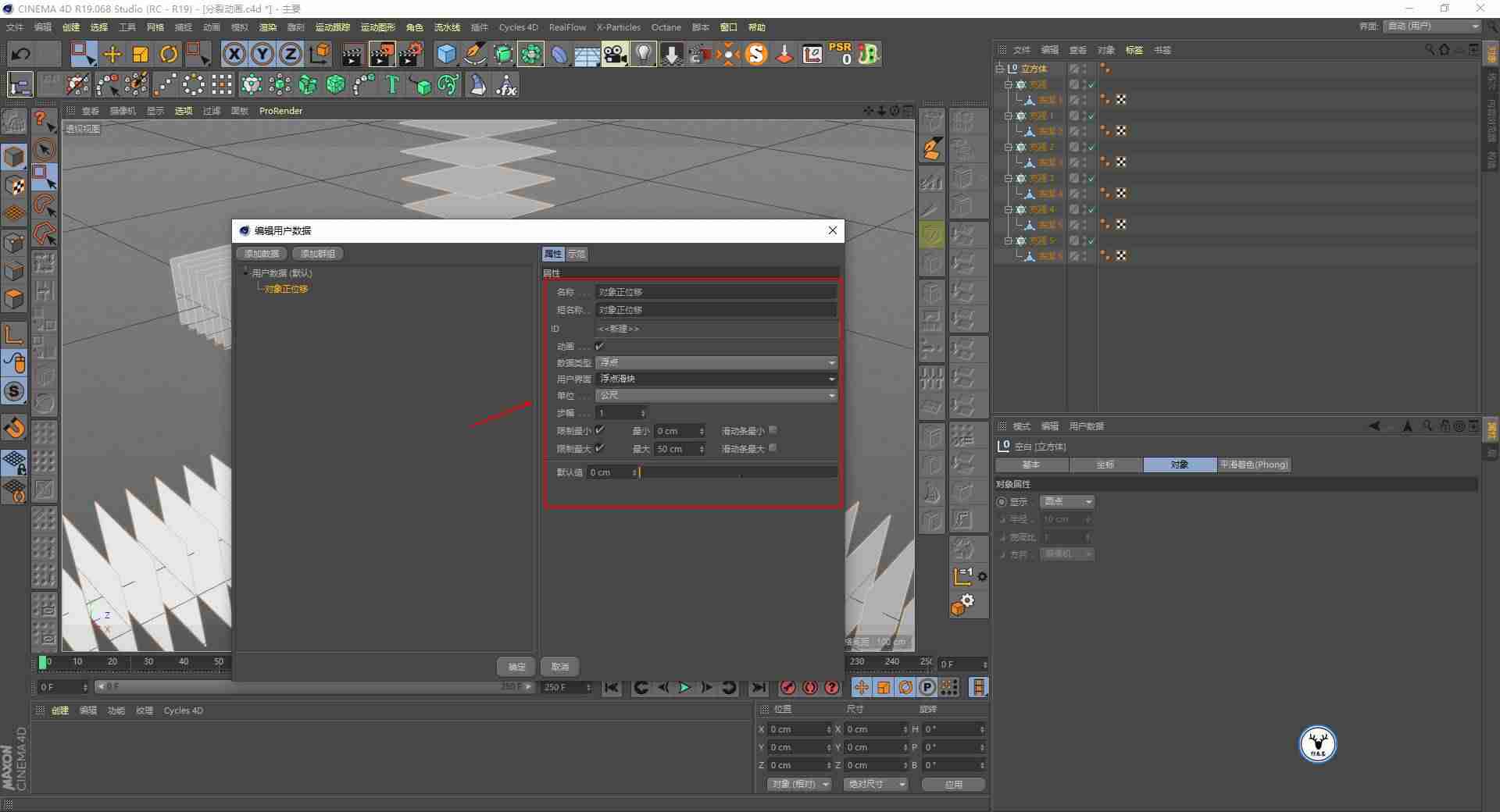Screen dimensions: 1500x812
Task: Click the Undo arrow icon
Action: click(x=21, y=54)
